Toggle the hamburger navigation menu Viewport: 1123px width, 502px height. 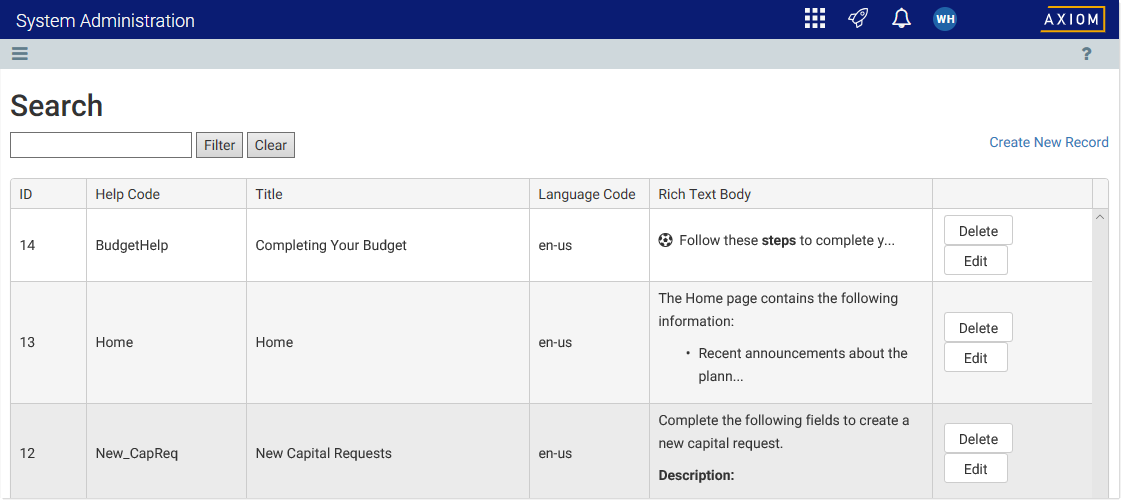pos(20,54)
